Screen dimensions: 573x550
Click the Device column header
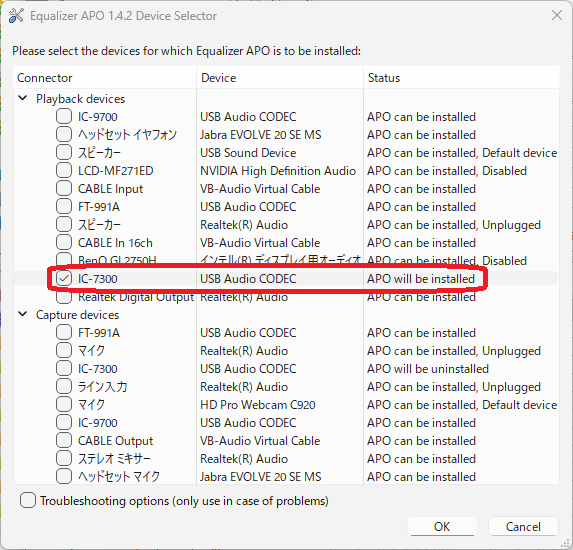(x=280, y=77)
